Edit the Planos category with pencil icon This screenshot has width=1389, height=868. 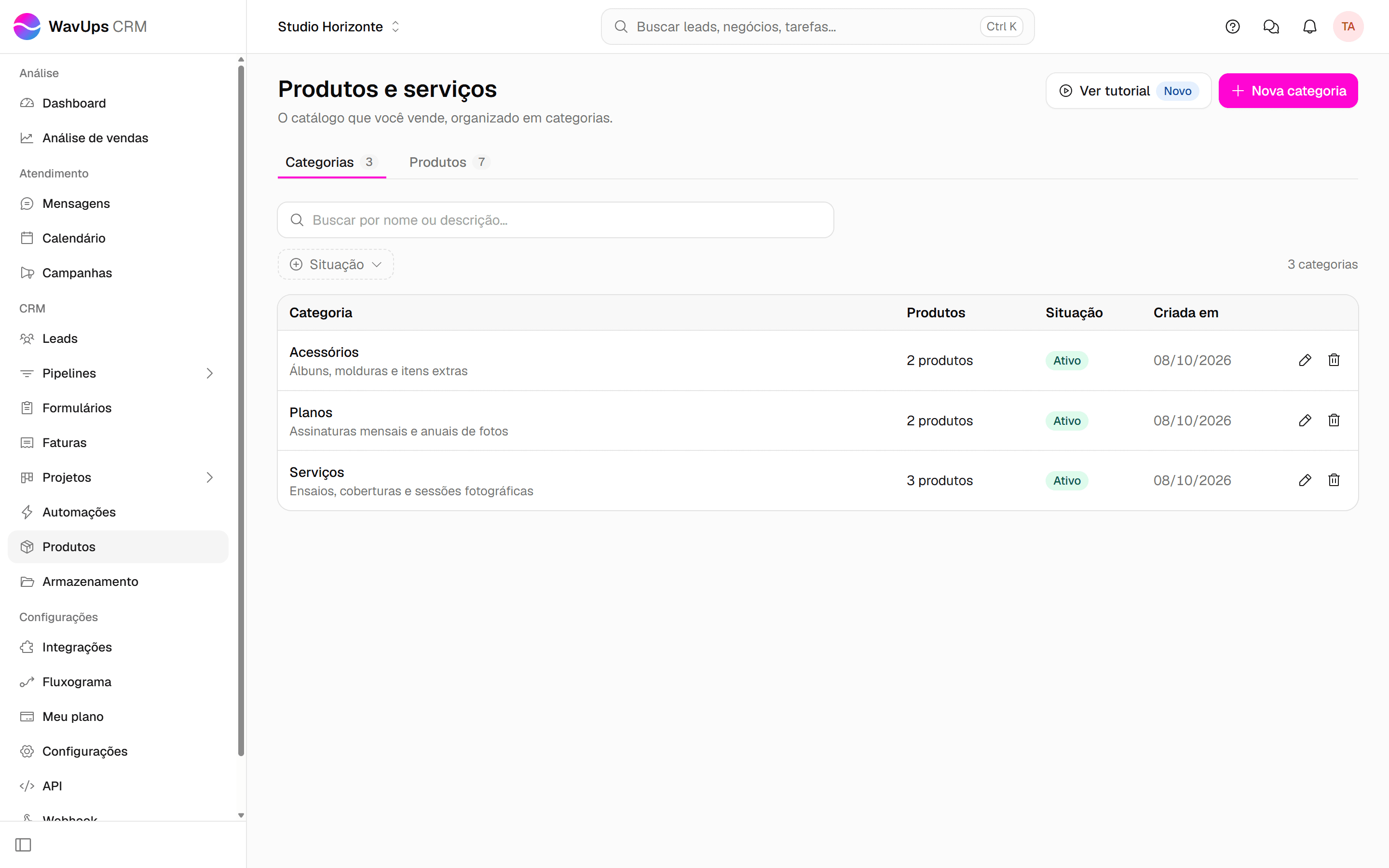1305,420
